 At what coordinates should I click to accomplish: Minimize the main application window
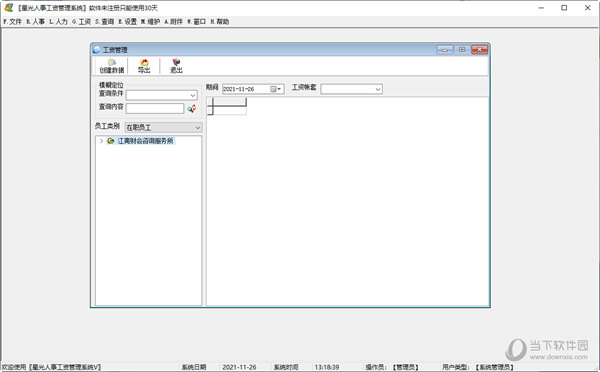[x=541, y=8]
